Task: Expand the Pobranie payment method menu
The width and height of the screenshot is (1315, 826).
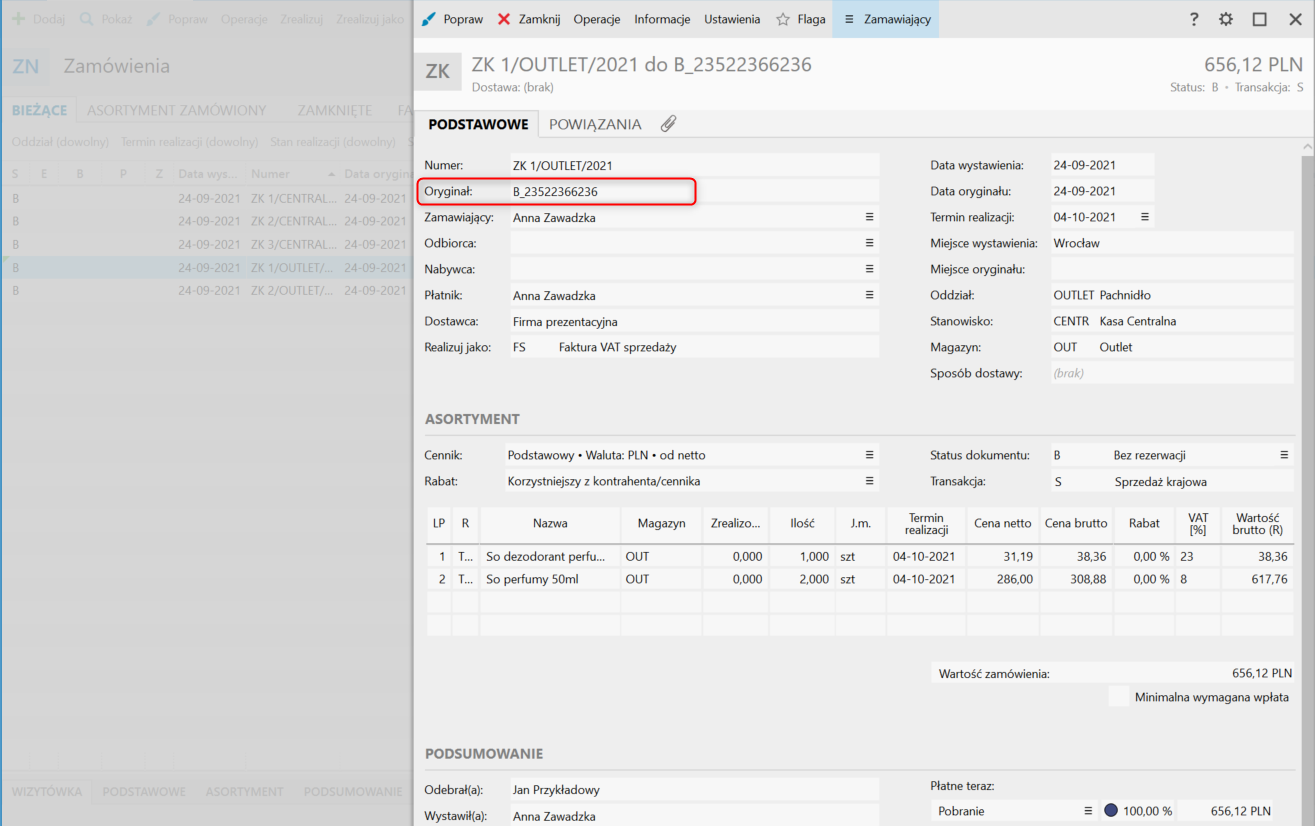Action: 1088,811
